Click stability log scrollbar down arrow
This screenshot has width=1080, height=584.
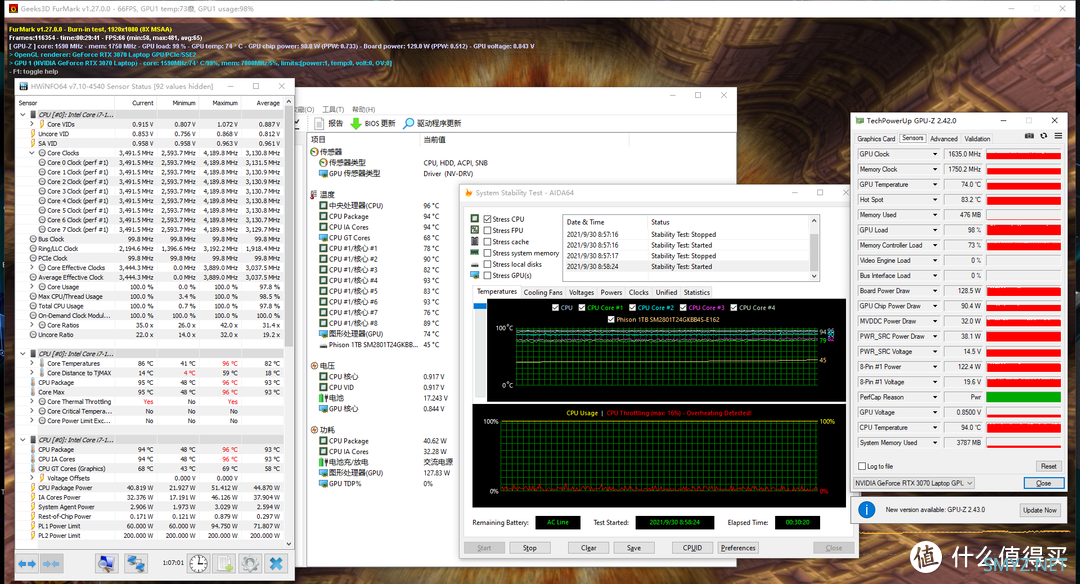point(814,276)
